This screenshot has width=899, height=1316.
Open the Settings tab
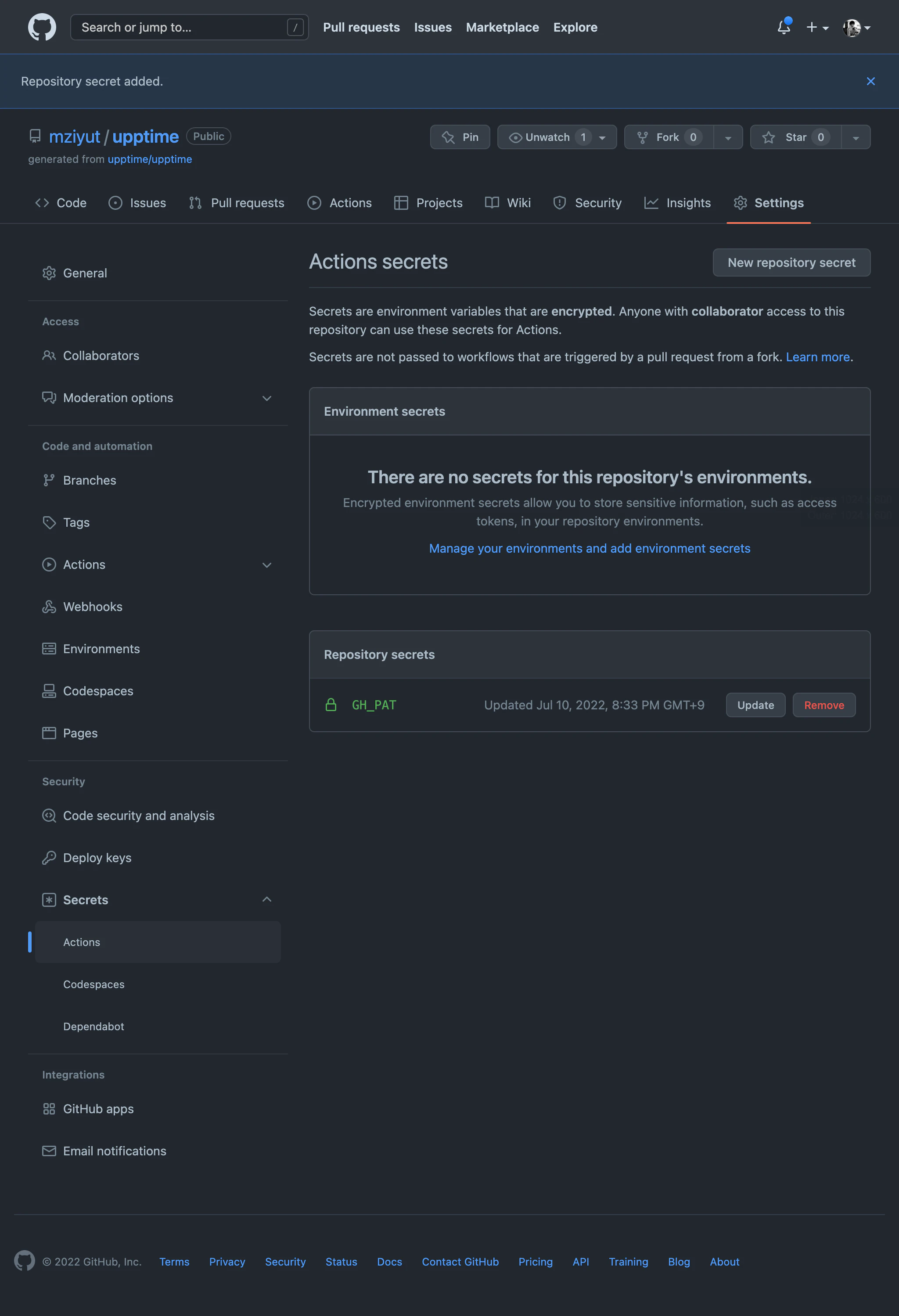[769, 203]
